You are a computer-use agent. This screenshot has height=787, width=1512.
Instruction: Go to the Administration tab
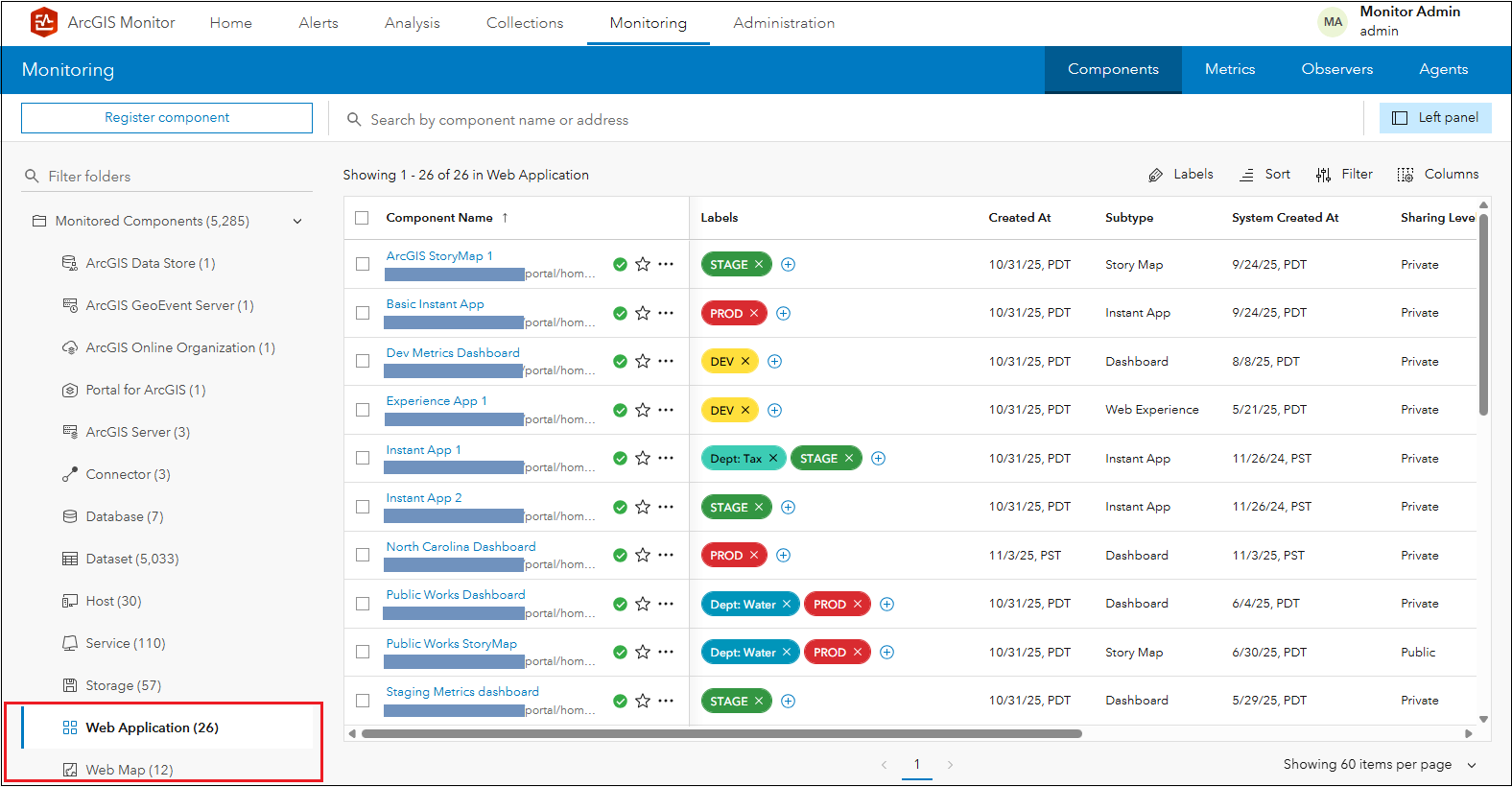pyautogui.click(x=784, y=23)
